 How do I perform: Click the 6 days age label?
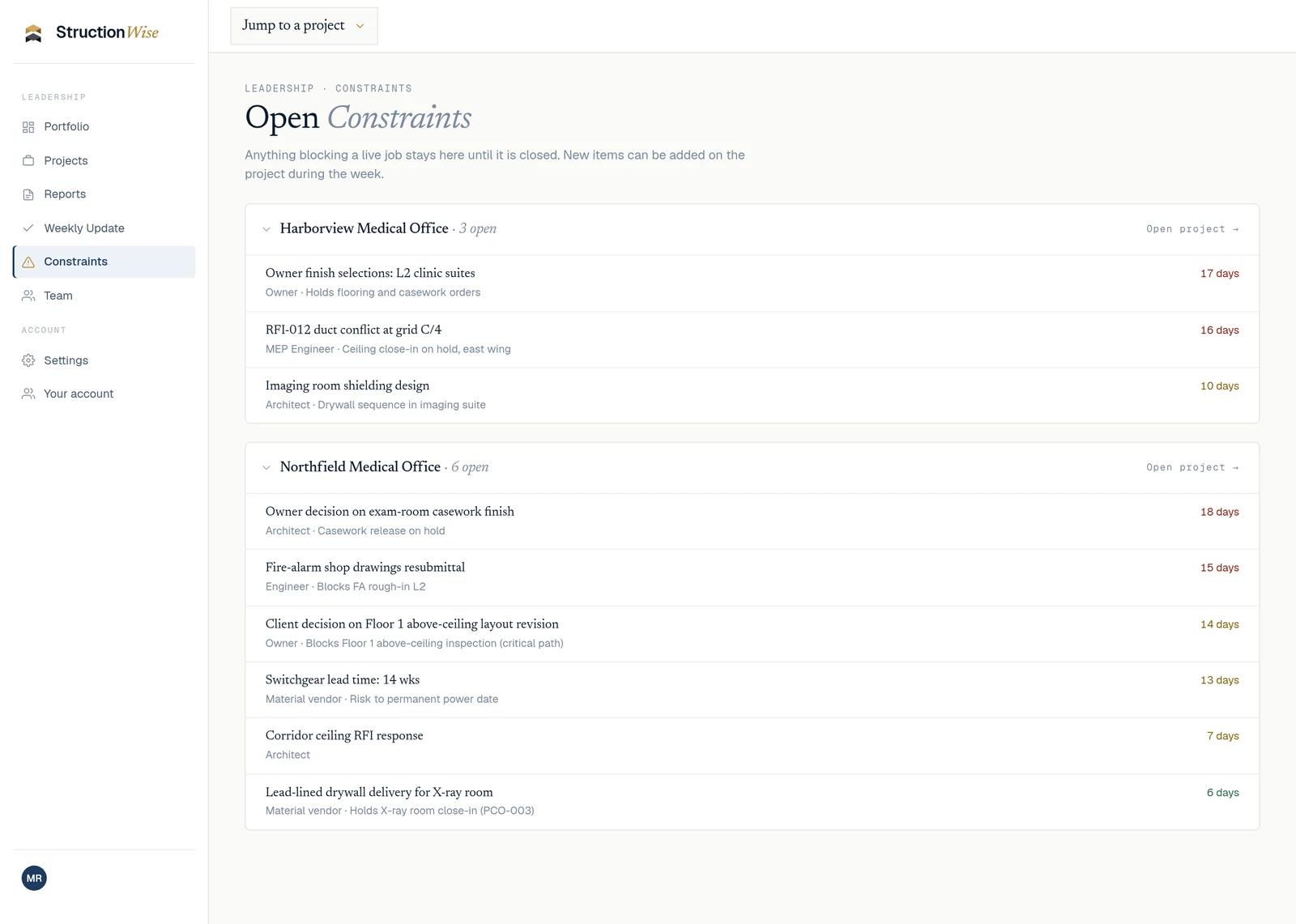pos(1223,793)
